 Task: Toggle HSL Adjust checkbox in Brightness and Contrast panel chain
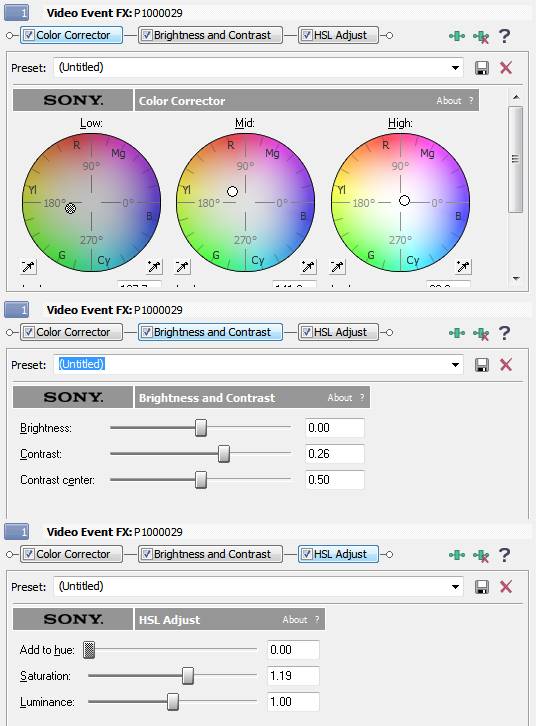pos(306,332)
